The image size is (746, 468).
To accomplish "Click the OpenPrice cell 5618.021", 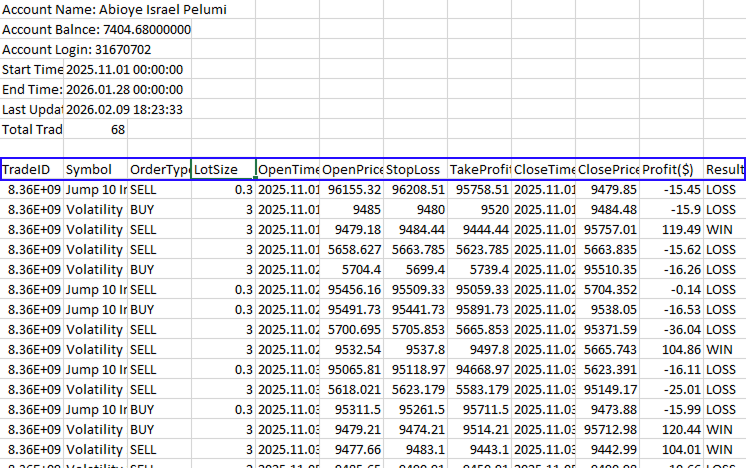I will pos(351,389).
